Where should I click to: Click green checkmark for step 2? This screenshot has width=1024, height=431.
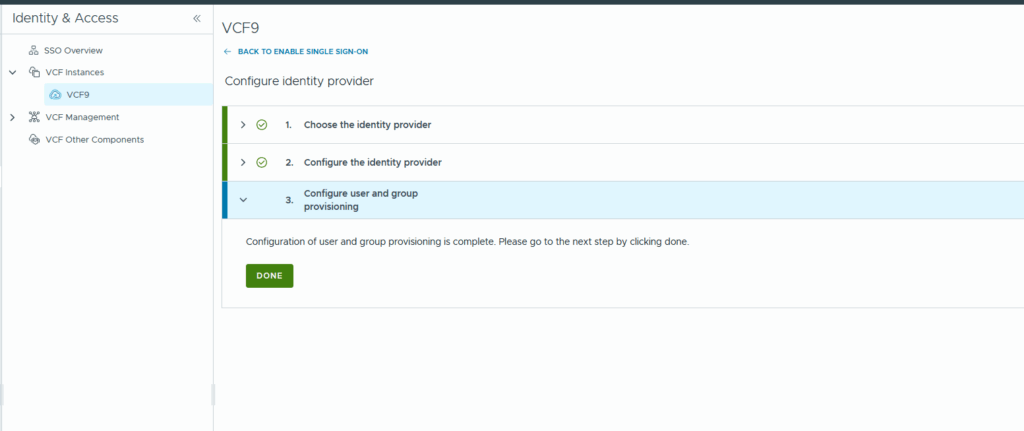pyautogui.click(x=262, y=162)
